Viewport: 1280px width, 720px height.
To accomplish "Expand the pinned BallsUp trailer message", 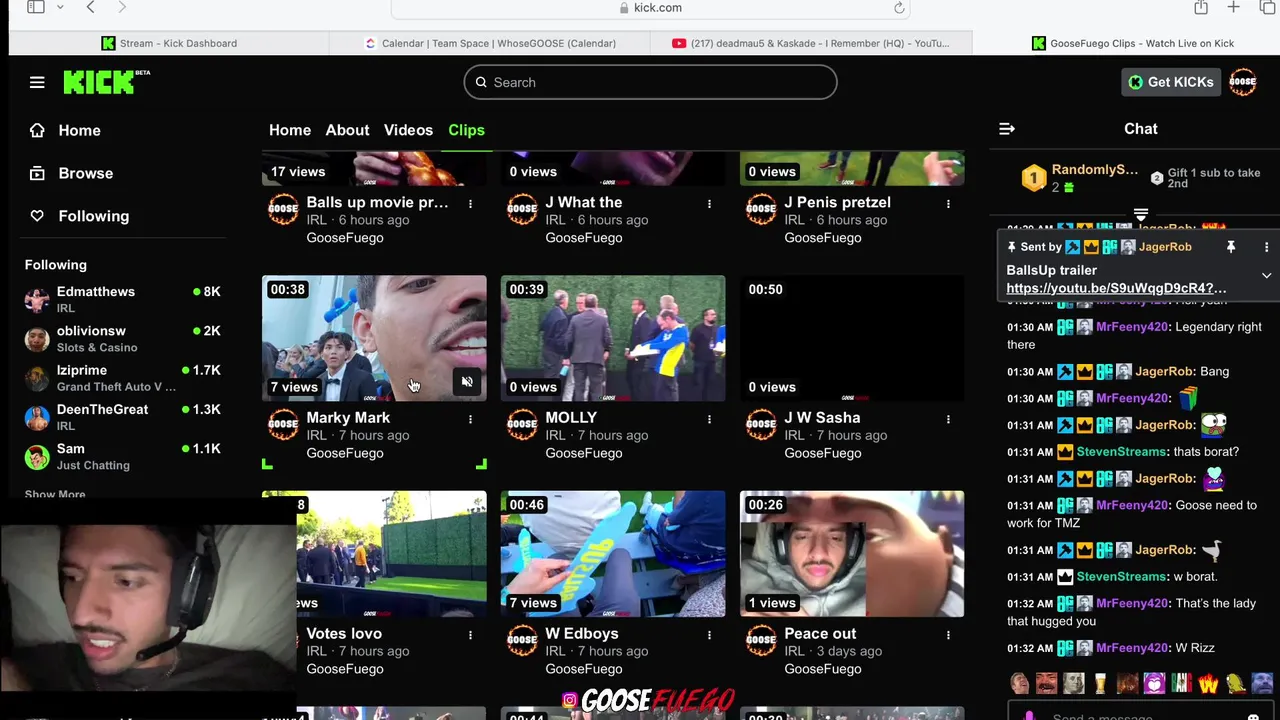I will (1266, 276).
